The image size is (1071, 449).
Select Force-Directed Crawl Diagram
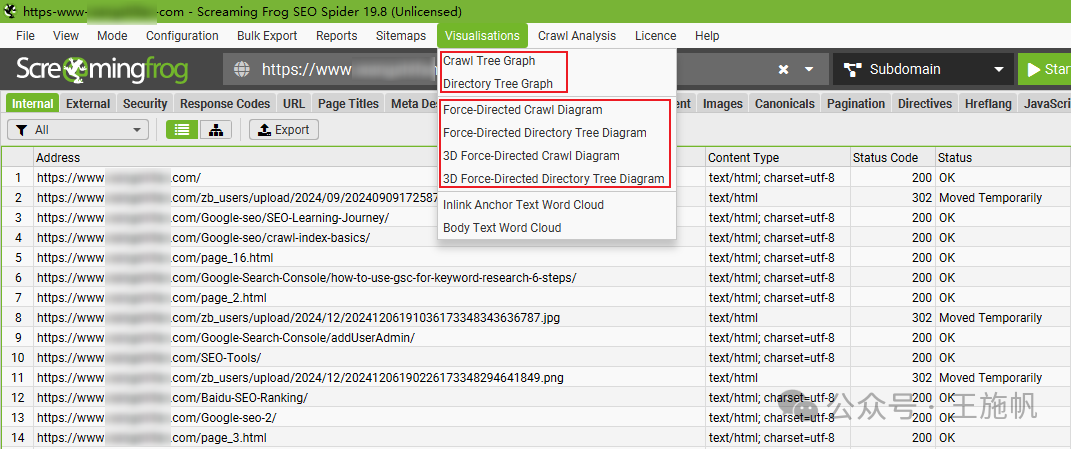(x=523, y=109)
